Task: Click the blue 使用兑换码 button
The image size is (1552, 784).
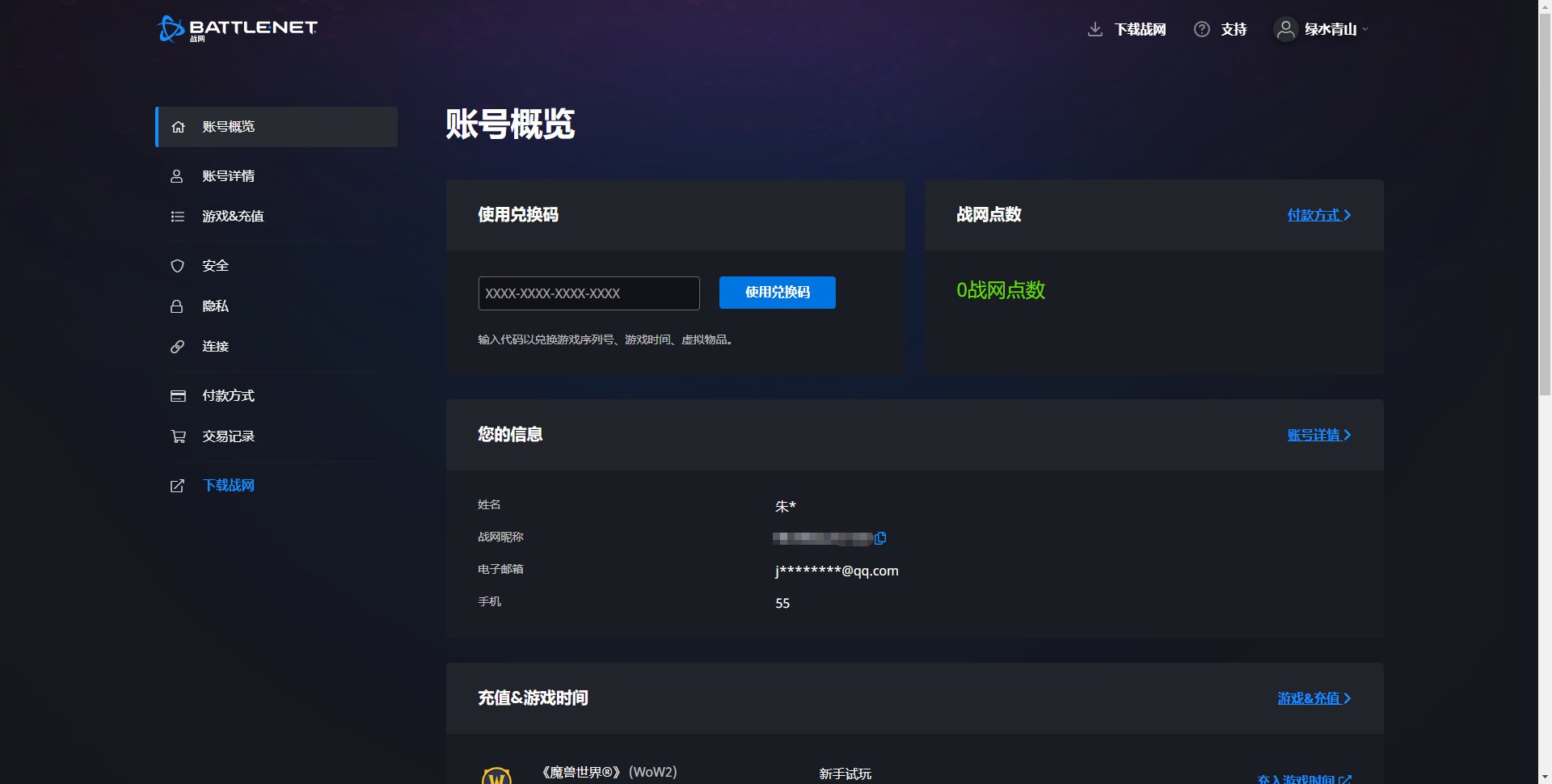Action: tap(778, 293)
